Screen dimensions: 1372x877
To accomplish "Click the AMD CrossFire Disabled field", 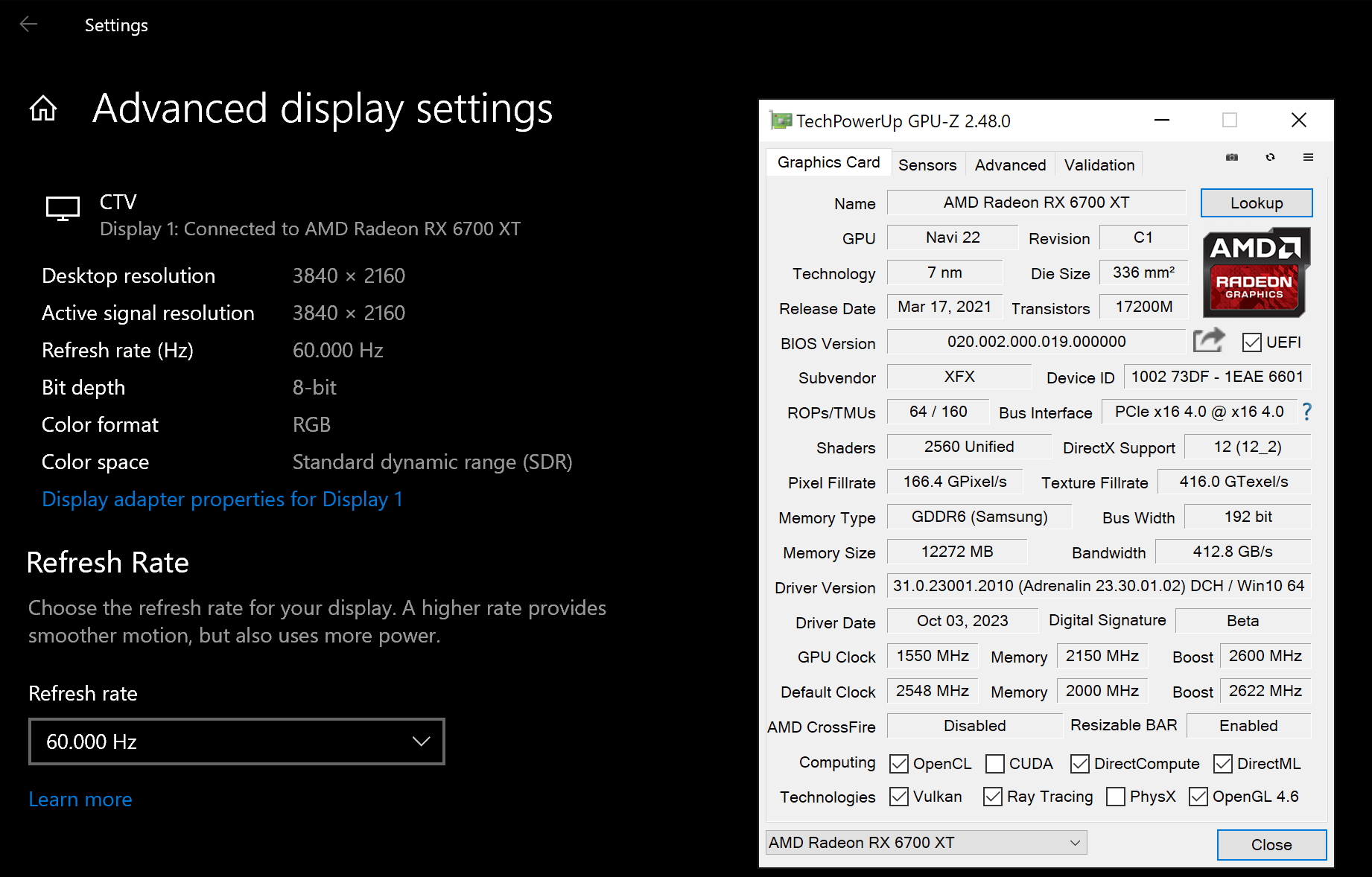I will (974, 726).
